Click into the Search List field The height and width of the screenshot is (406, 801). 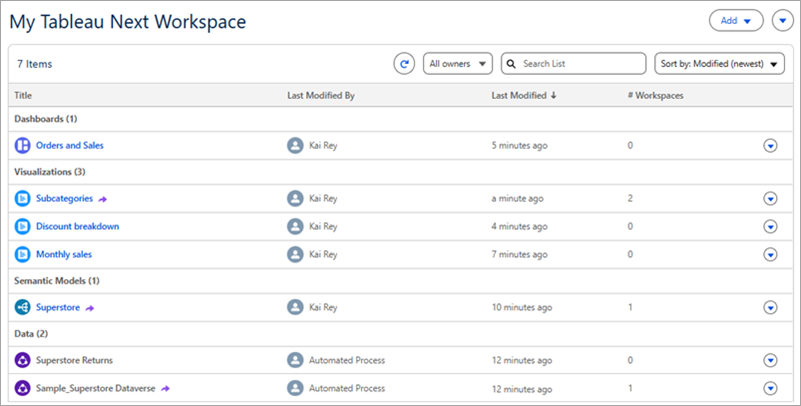(x=580, y=64)
